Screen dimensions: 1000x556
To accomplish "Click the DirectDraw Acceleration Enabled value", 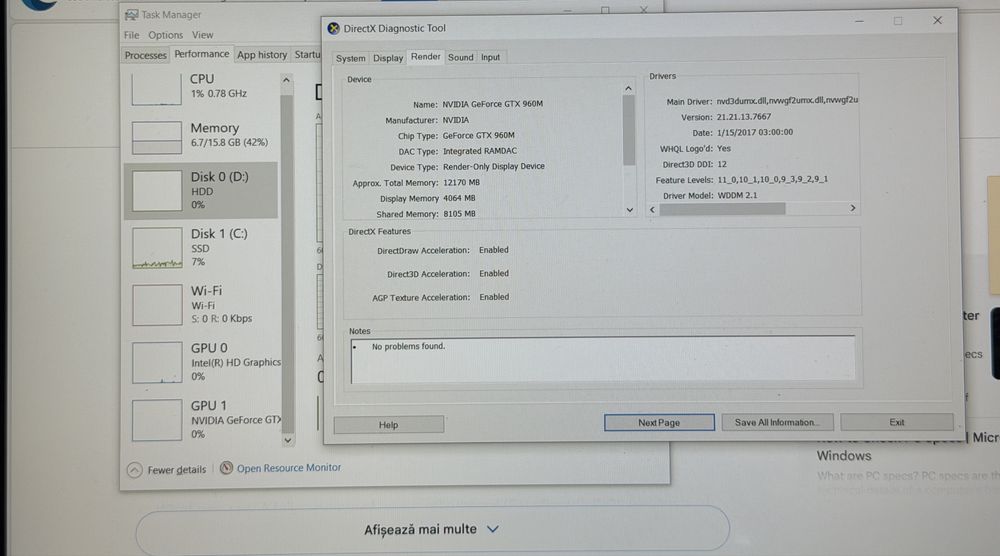I will coord(494,250).
